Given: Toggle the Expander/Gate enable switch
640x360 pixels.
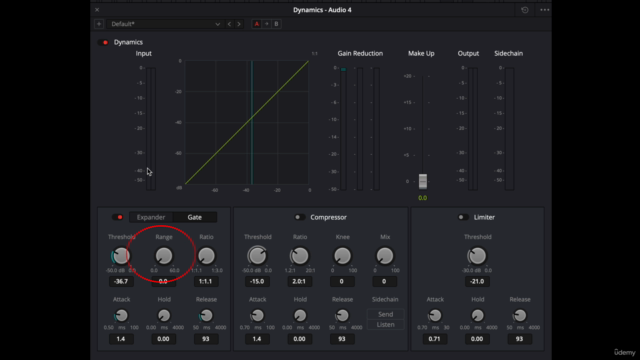Looking at the screenshot, I should coord(118,217).
